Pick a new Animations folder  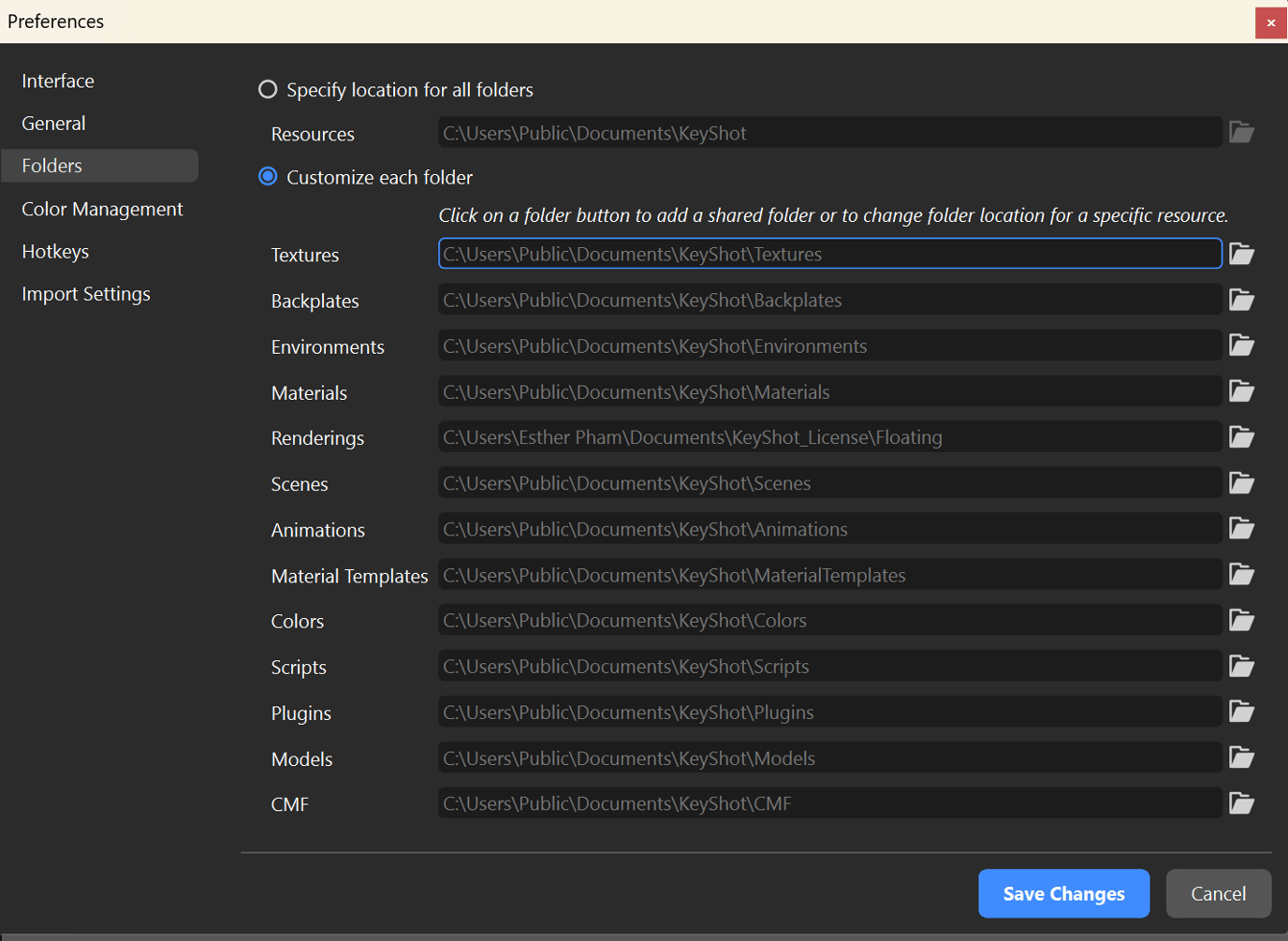click(1241, 528)
